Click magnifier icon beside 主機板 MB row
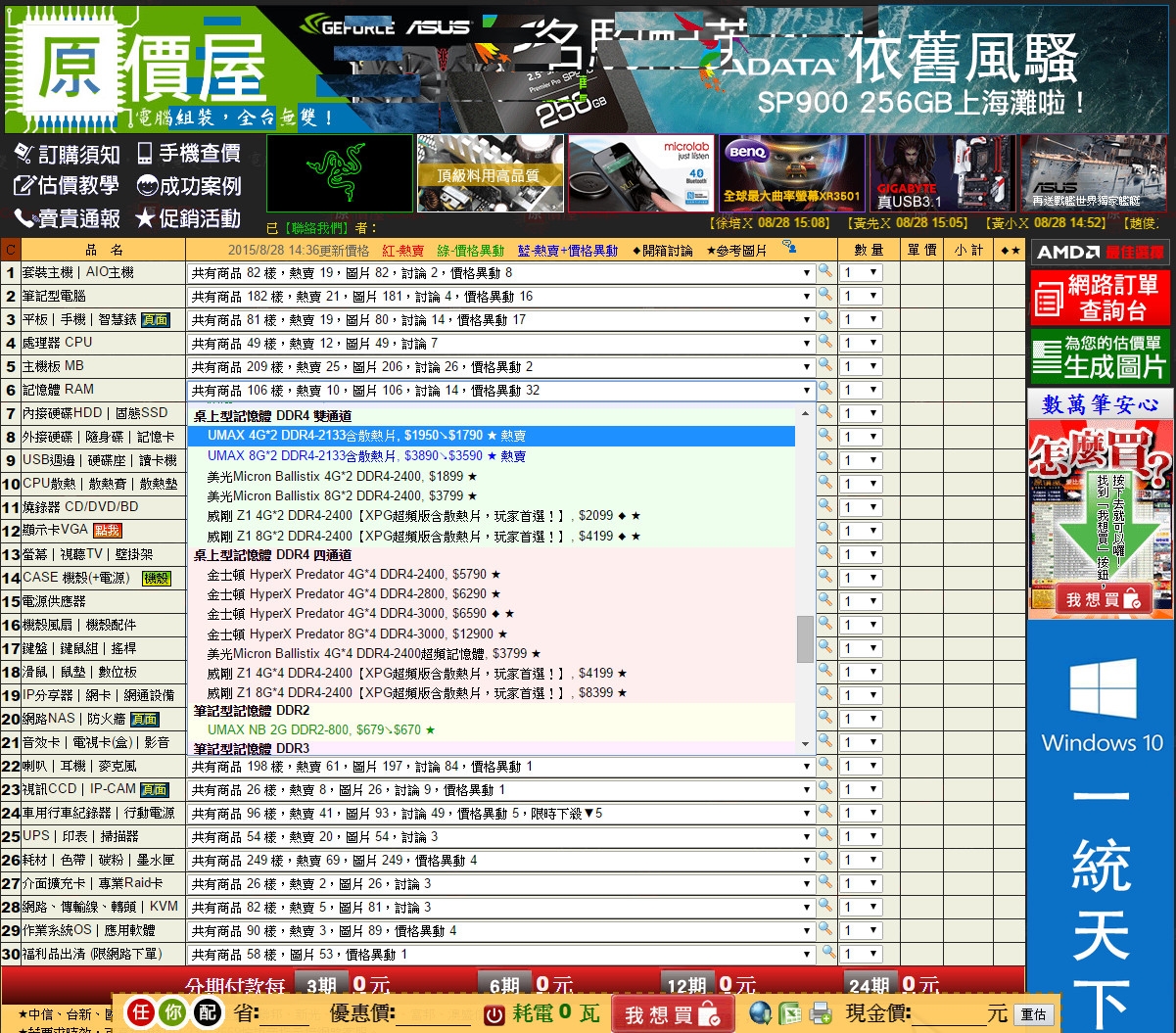The width and height of the screenshot is (1176, 1033). click(x=825, y=365)
